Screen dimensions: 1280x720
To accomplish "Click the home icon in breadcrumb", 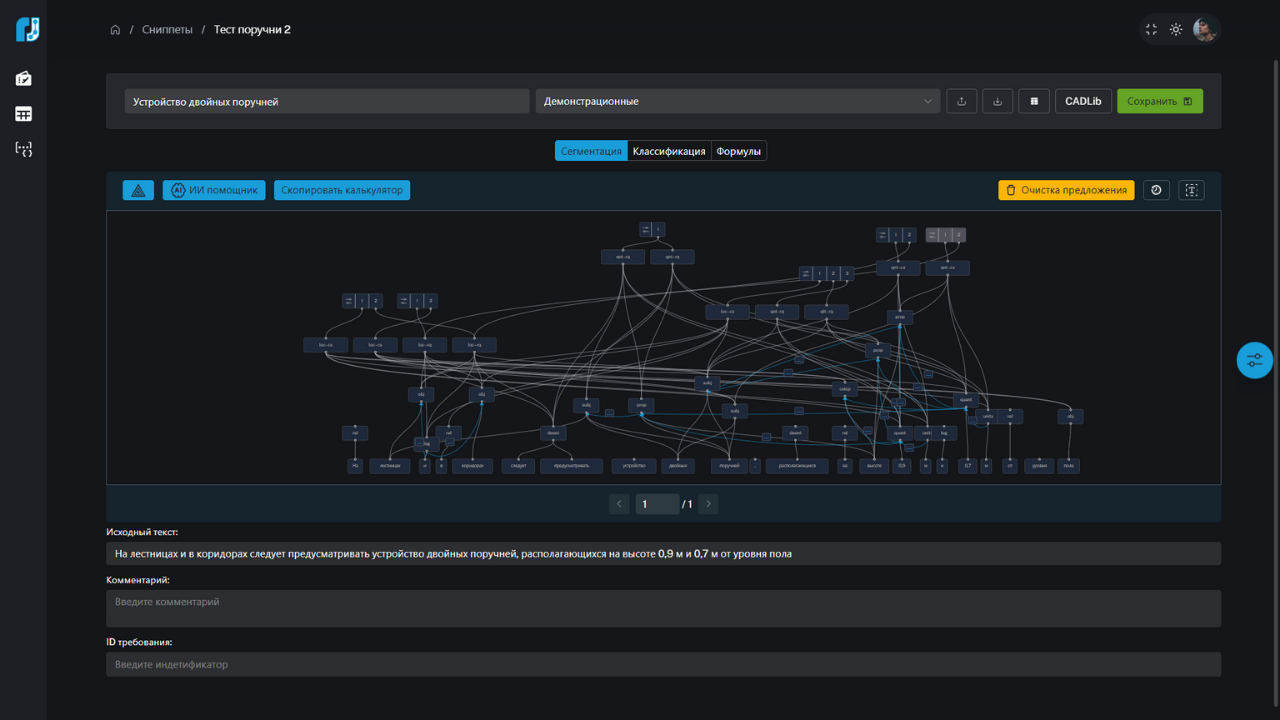I will pos(115,30).
